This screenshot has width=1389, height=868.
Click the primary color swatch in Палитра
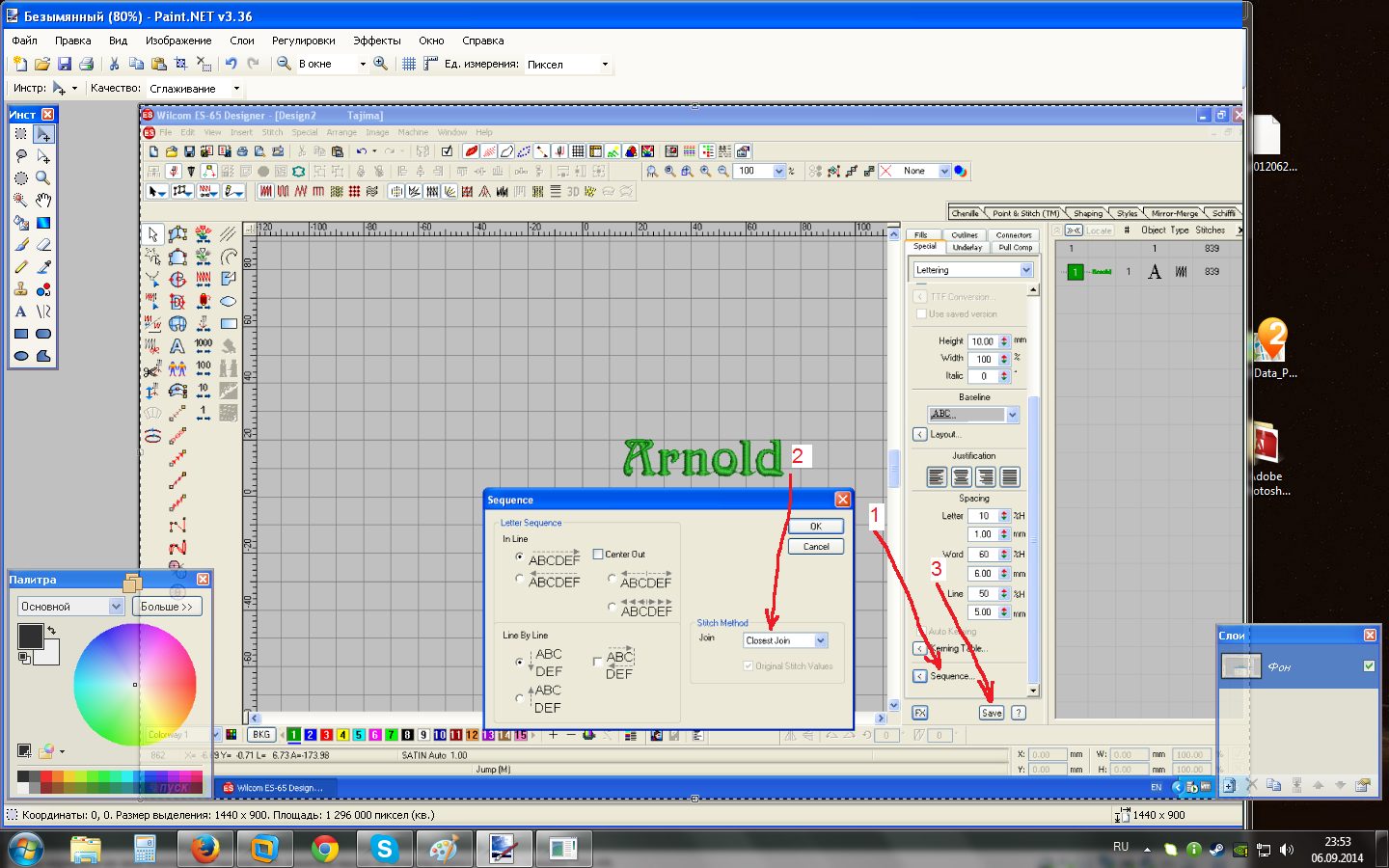[29, 636]
